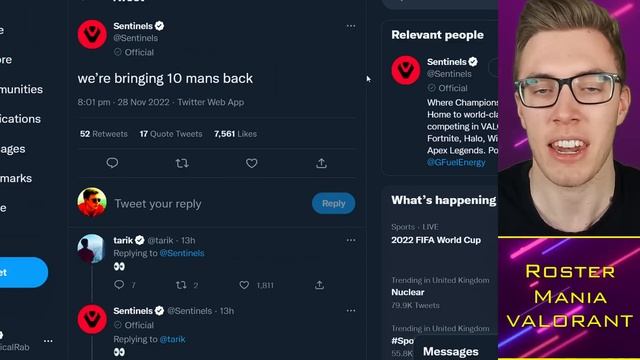Open account options next to profile name
Image resolution: width=640 pixels, height=360 pixels.
[48, 341]
